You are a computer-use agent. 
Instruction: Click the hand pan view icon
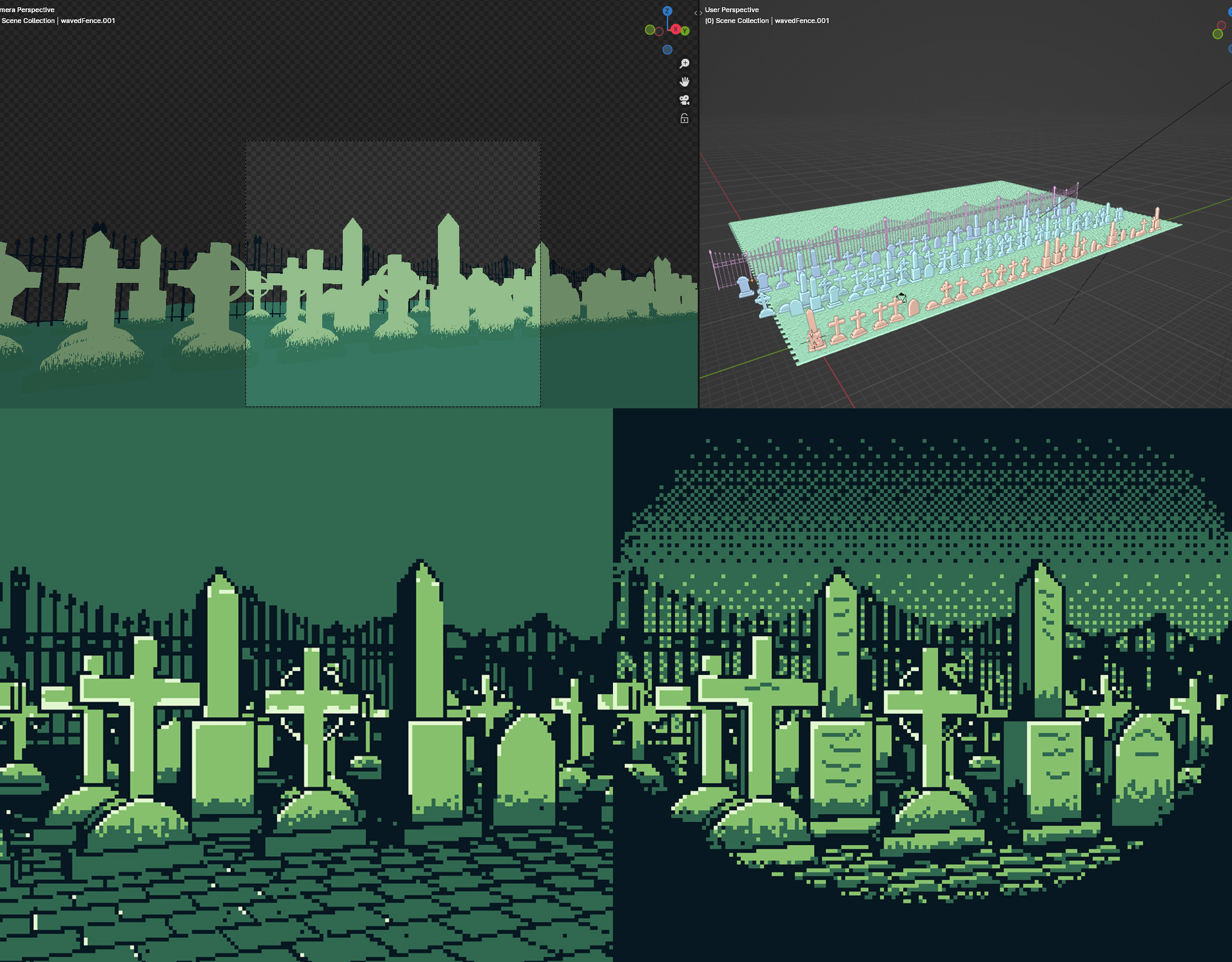pos(684,82)
